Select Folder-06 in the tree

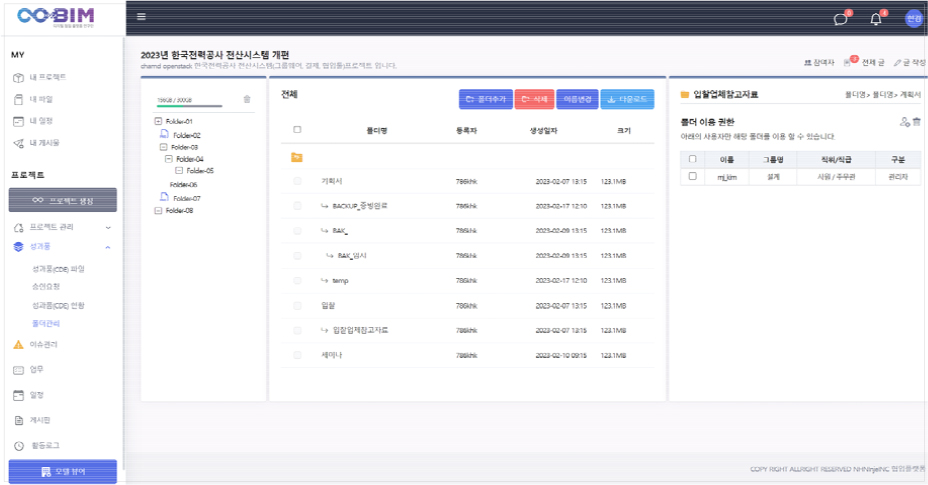(183, 185)
